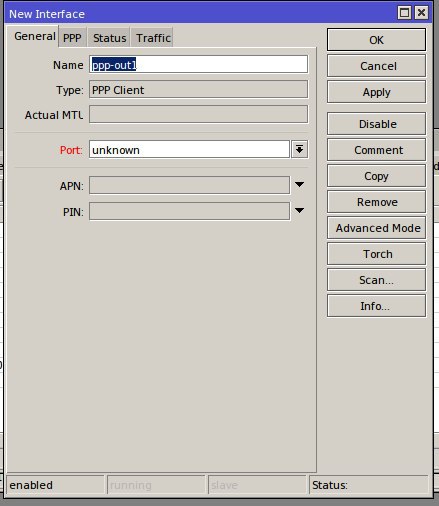This screenshot has height=506, width=439.
Task: Launch Torch for this interface
Action: click(x=376, y=254)
